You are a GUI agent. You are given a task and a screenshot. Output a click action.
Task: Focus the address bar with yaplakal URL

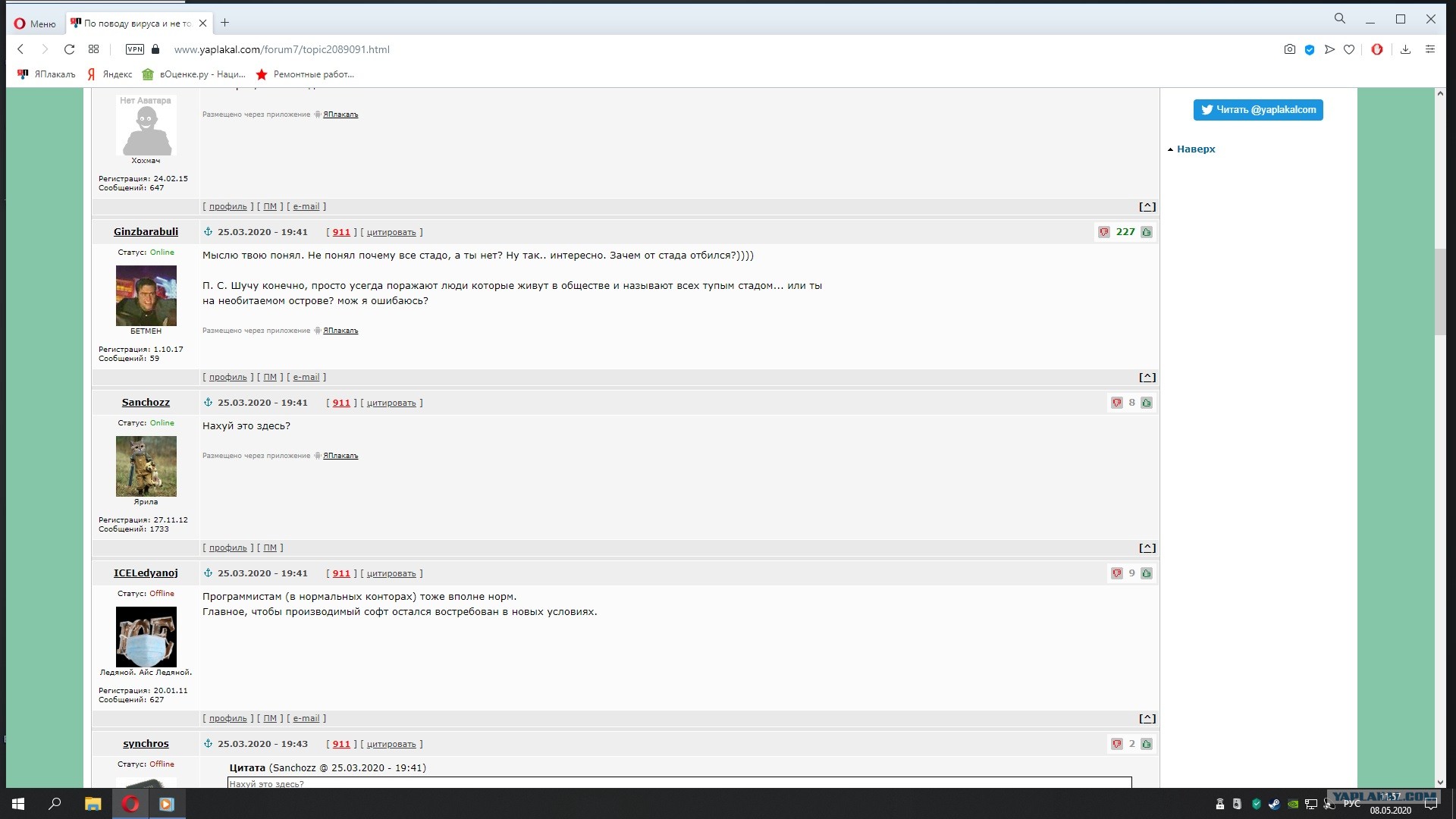[x=282, y=49]
